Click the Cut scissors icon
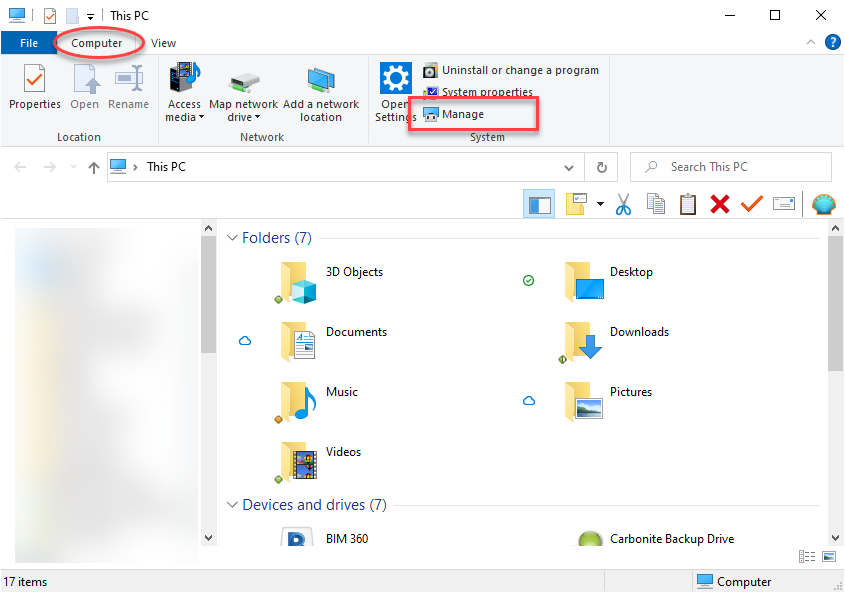Viewport: 845px width, 593px height. [x=624, y=204]
